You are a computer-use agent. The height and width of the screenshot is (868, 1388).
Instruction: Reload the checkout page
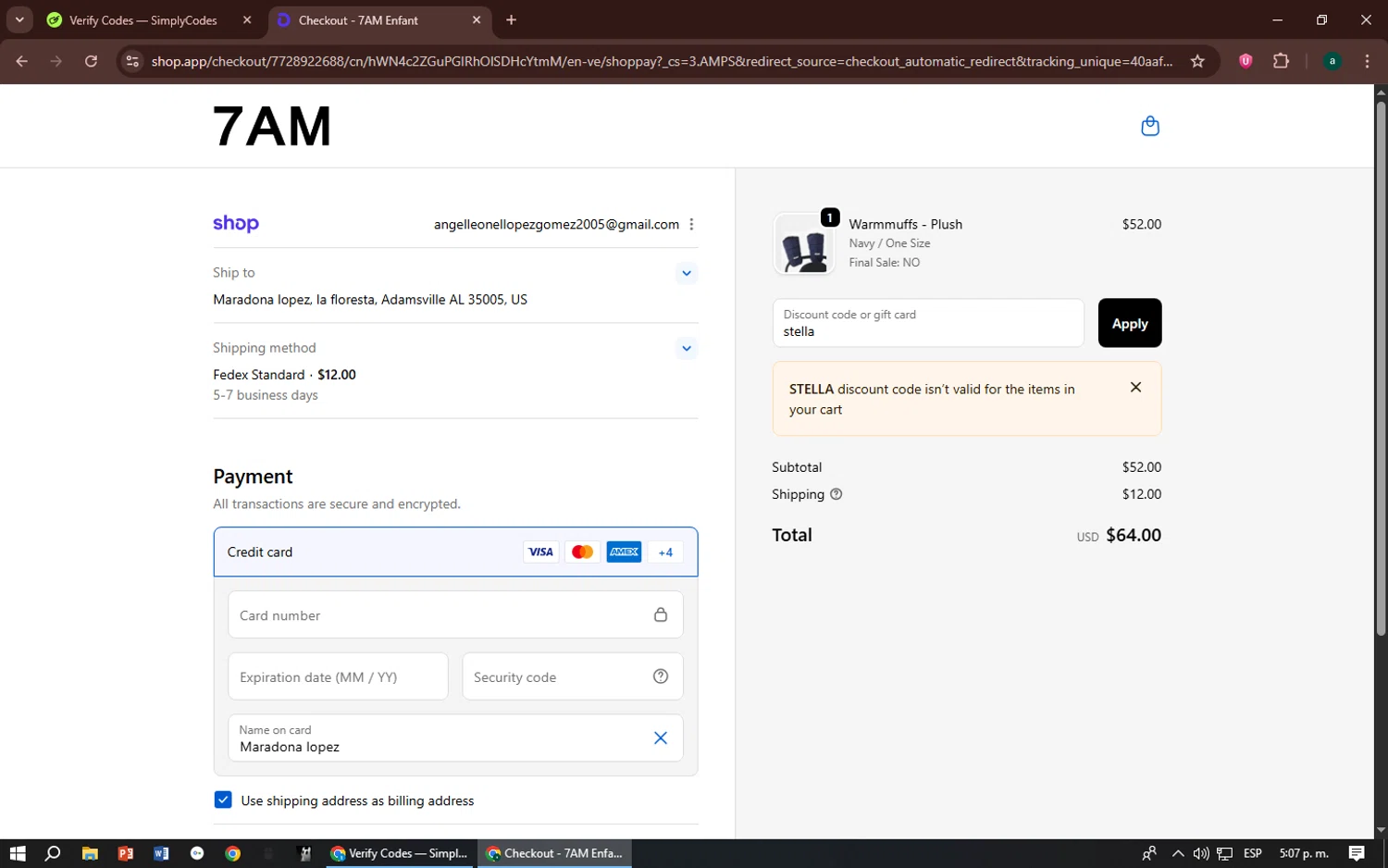(x=91, y=61)
